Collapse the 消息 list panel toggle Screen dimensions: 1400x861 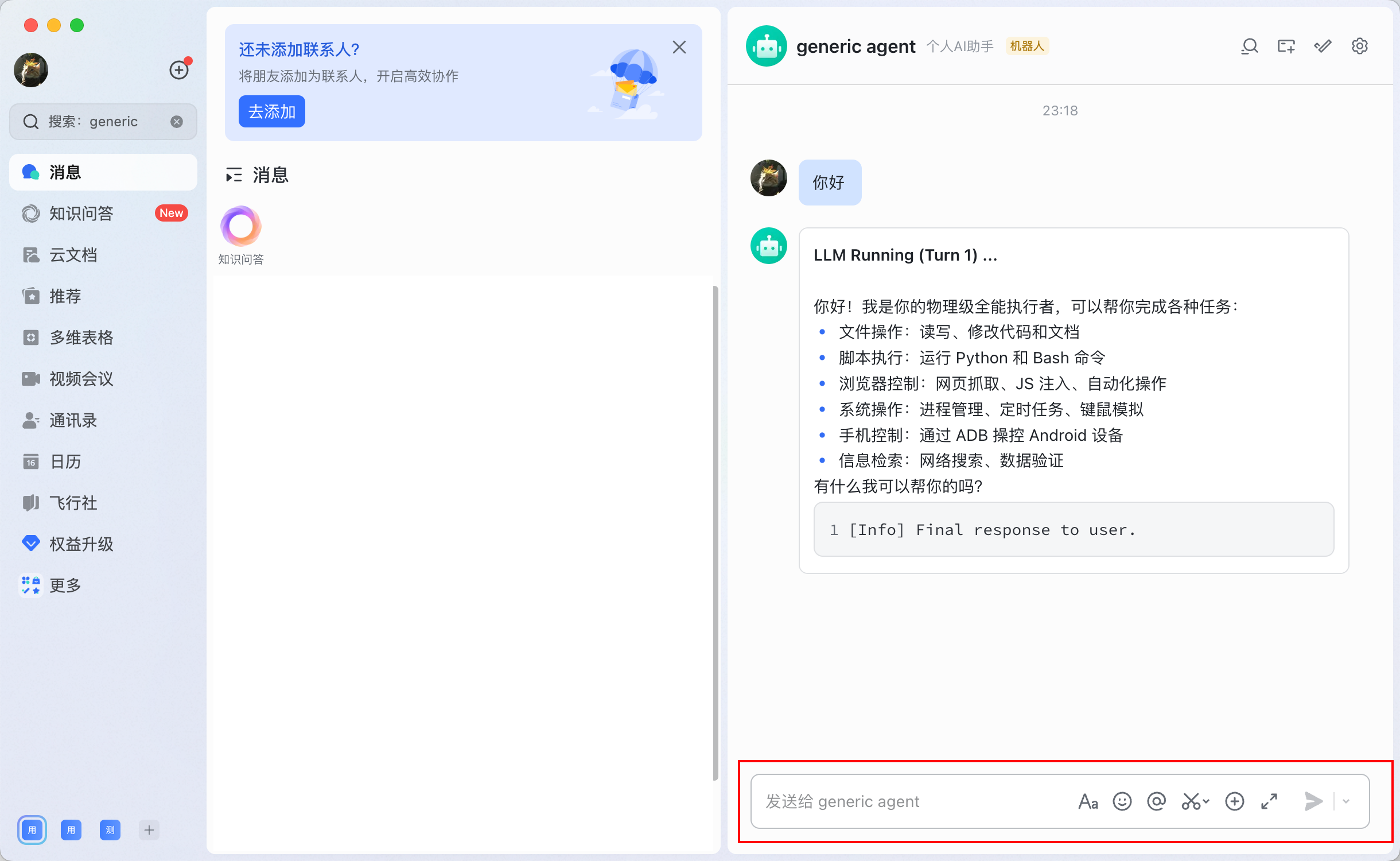pyautogui.click(x=234, y=175)
